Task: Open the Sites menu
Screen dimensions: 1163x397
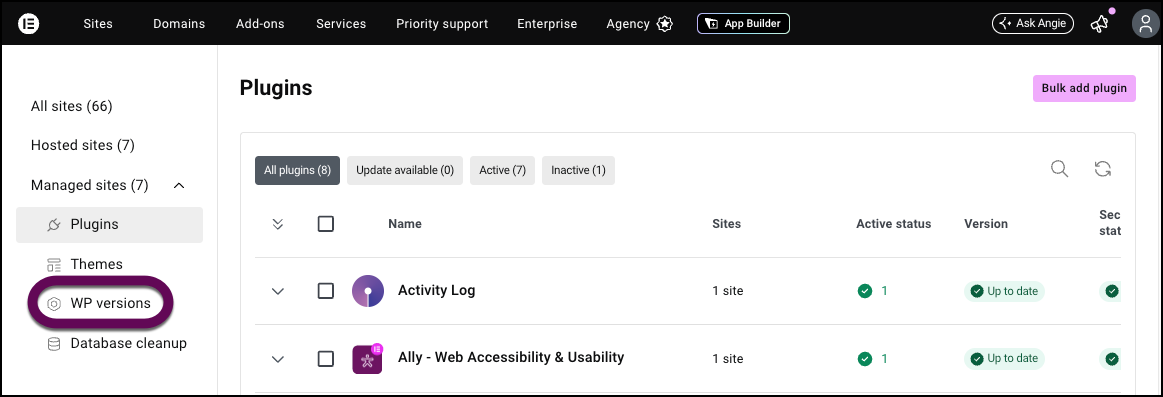Action: coord(98,24)
